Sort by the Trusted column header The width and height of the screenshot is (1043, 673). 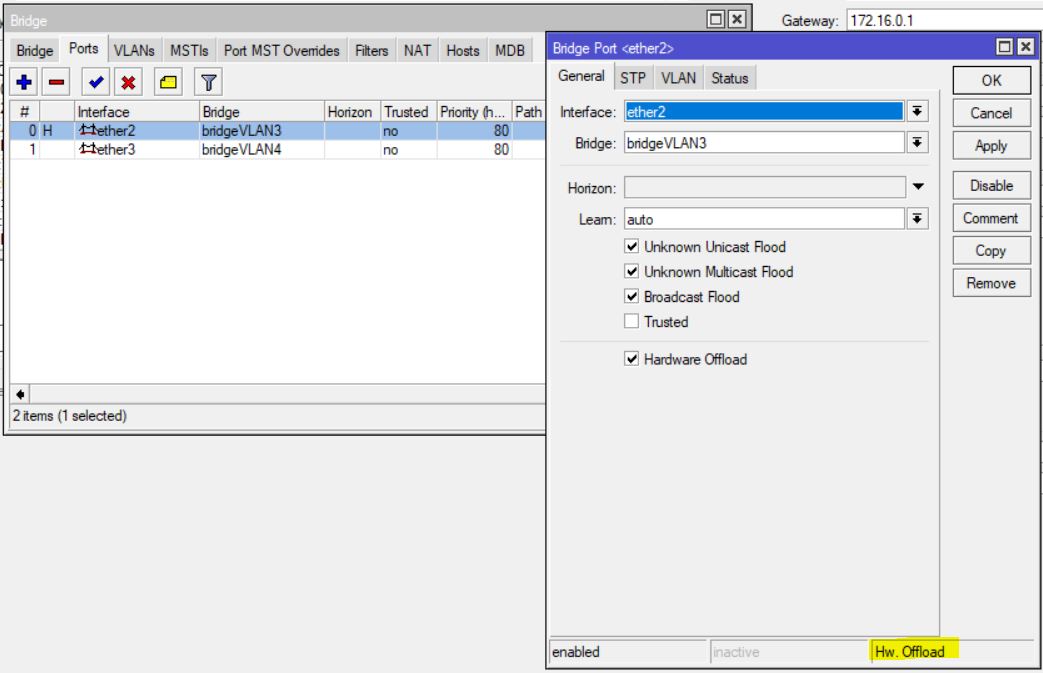point(408,112)
